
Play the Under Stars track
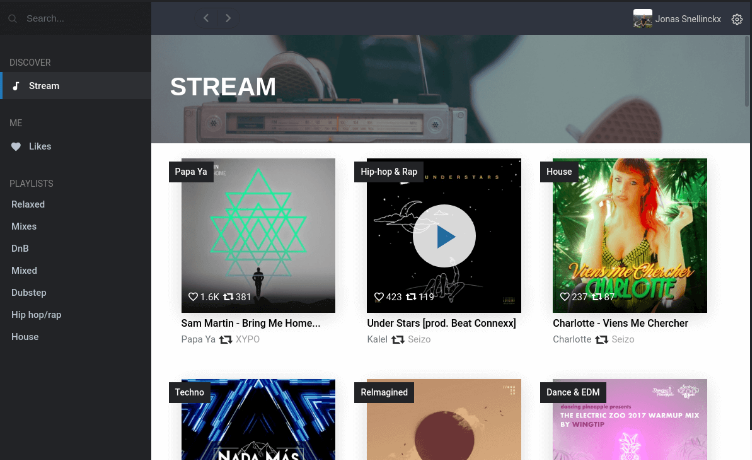pos(444,236)
